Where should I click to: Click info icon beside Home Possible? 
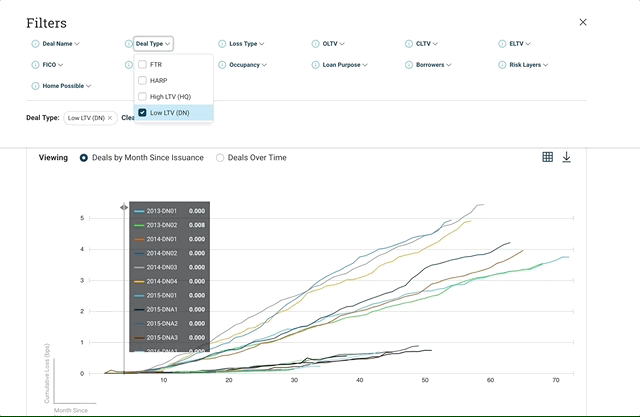[x=35, y=86]
